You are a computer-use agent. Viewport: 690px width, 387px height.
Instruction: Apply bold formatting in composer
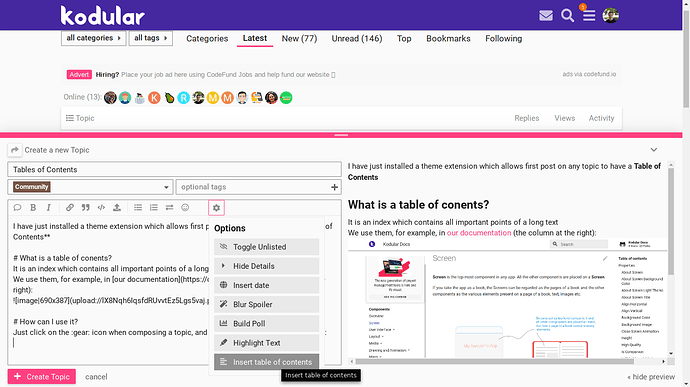click(33, 207)
